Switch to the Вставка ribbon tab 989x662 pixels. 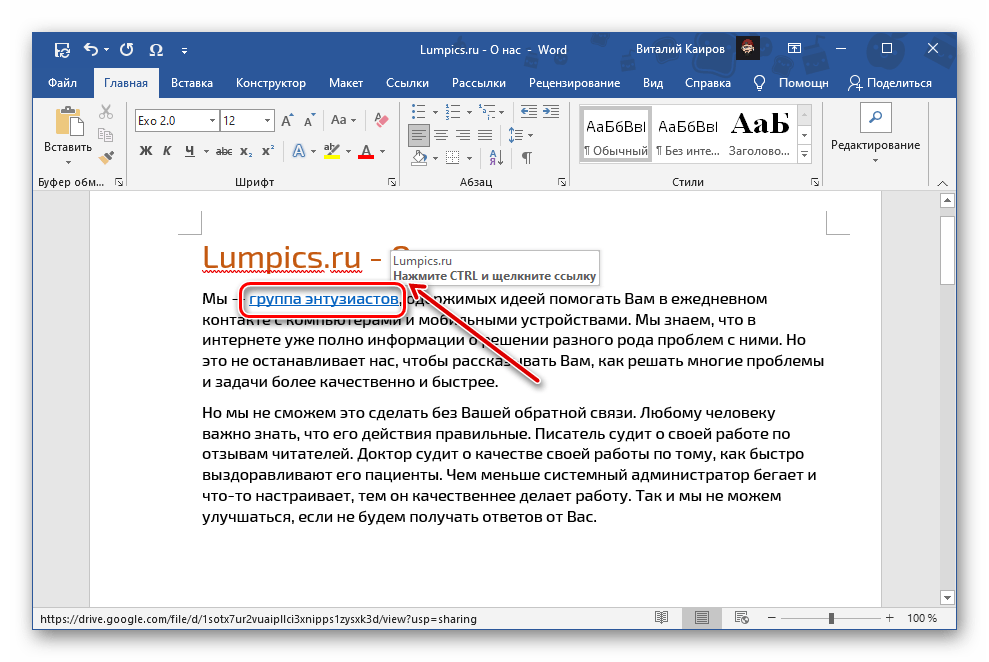coord(191,83)
